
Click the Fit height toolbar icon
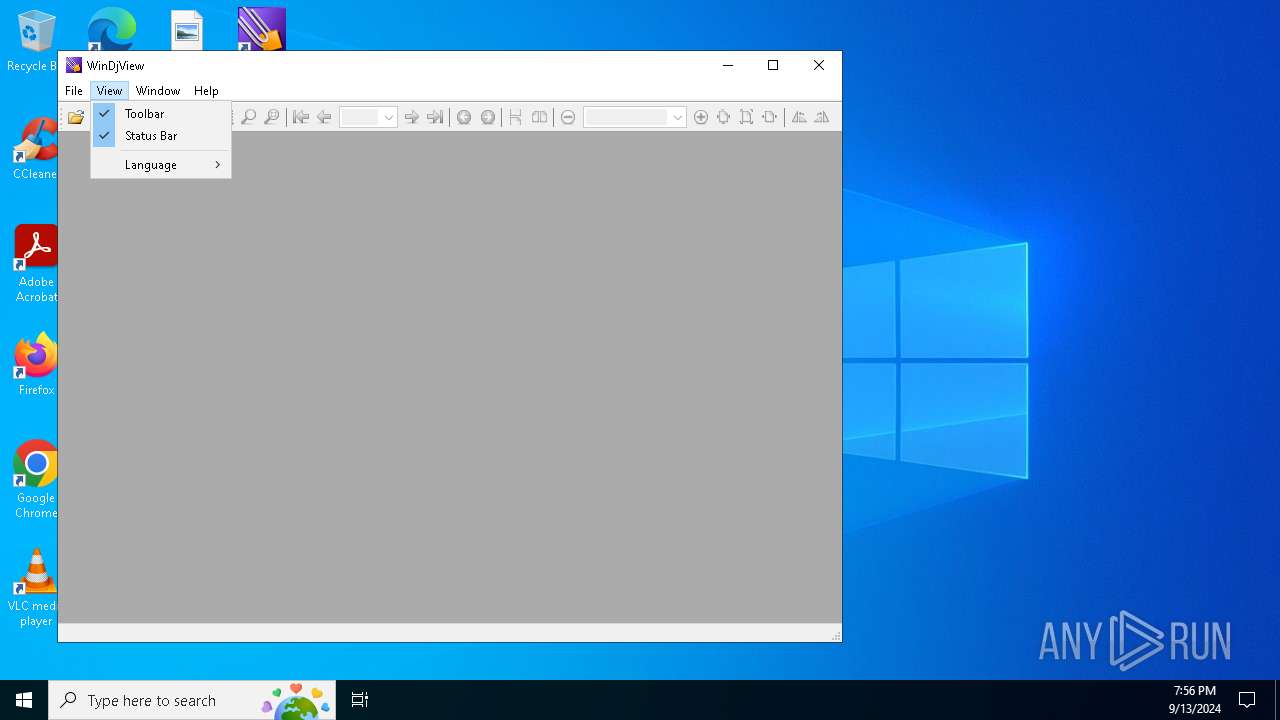point(747,117)
